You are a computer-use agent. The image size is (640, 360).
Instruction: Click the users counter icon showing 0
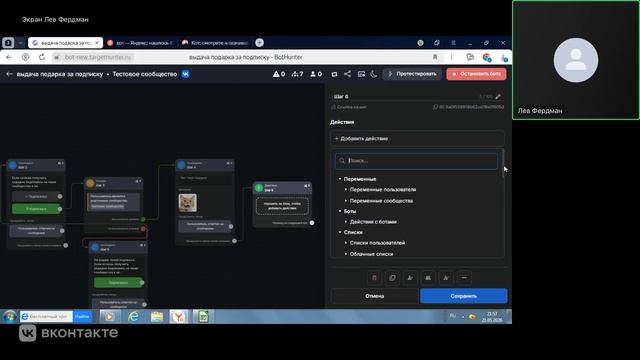tap(316, 74)
